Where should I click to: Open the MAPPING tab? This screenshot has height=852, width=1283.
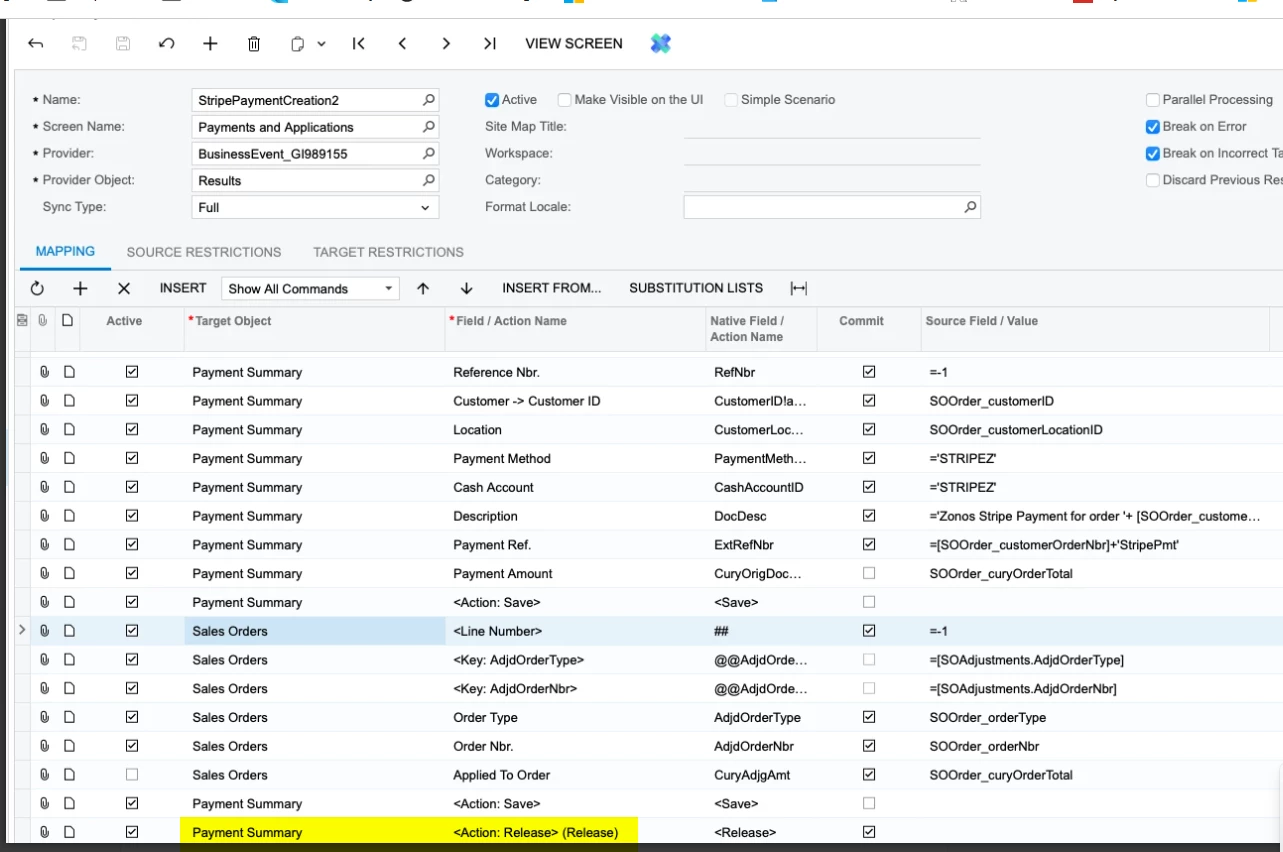(x=65, y=252)
